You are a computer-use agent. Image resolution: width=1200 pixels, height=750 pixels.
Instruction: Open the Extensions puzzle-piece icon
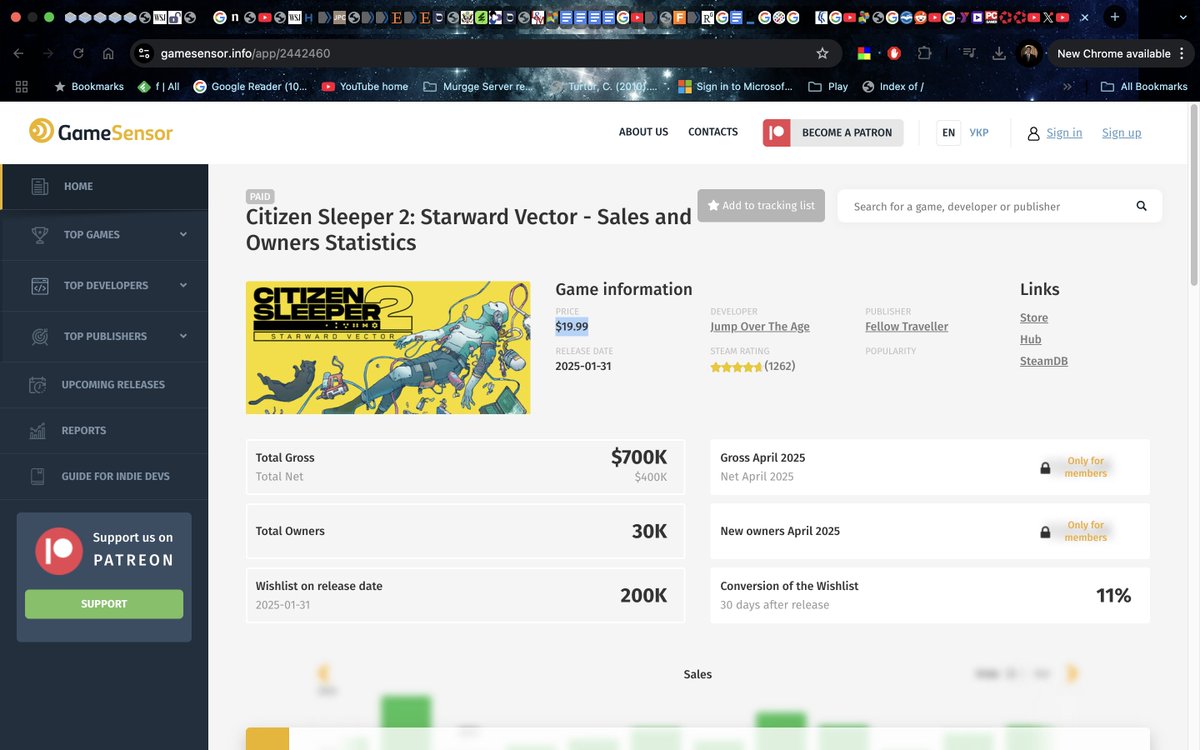coord(924,53)
